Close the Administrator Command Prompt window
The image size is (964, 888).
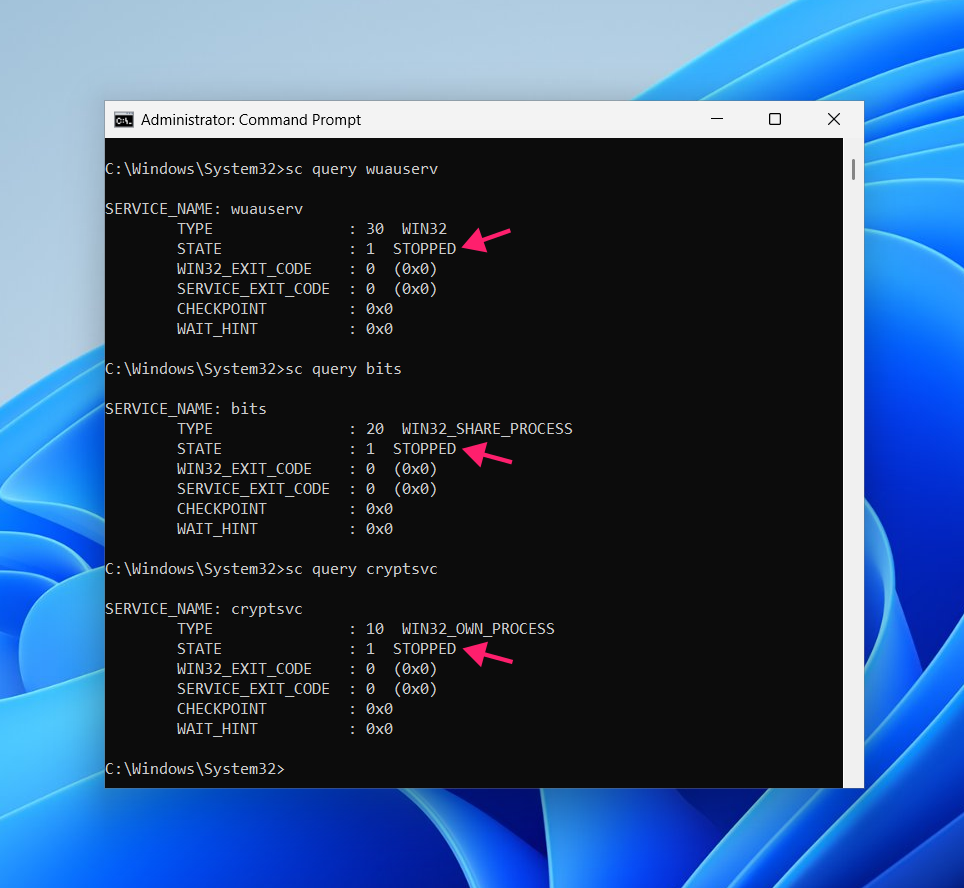834,119
